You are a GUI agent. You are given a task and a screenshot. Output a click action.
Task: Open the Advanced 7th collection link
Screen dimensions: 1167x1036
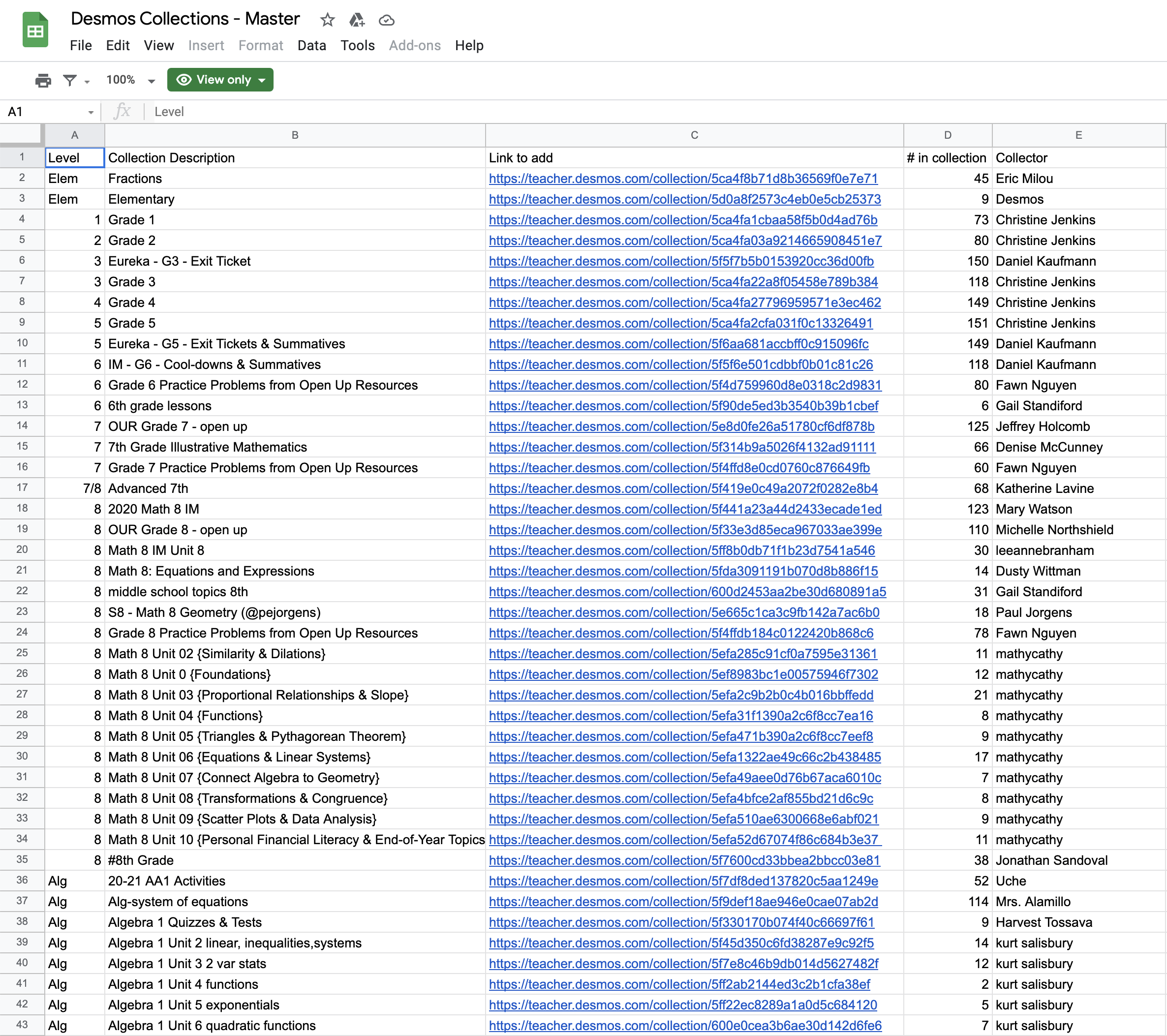pos(683,488)
